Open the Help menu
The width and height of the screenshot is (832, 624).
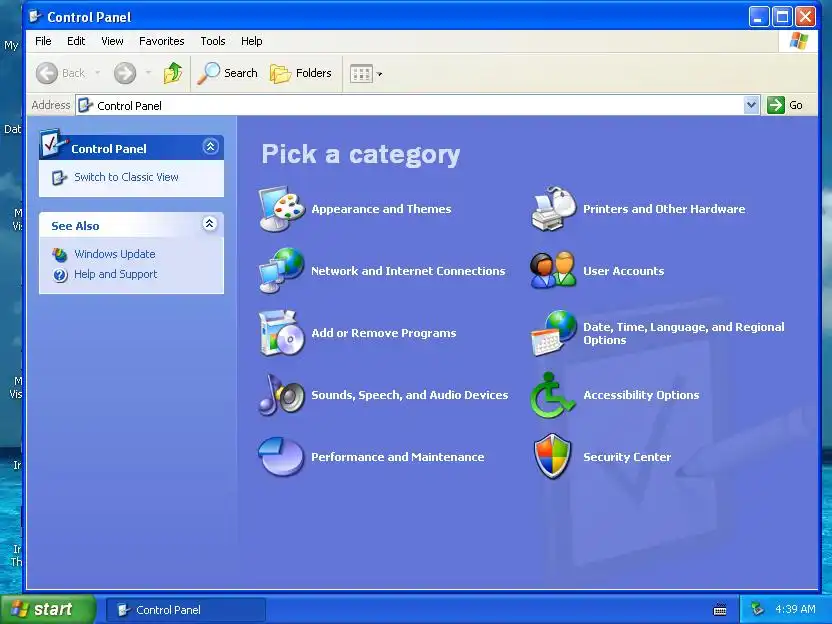[x=252, y=41]
